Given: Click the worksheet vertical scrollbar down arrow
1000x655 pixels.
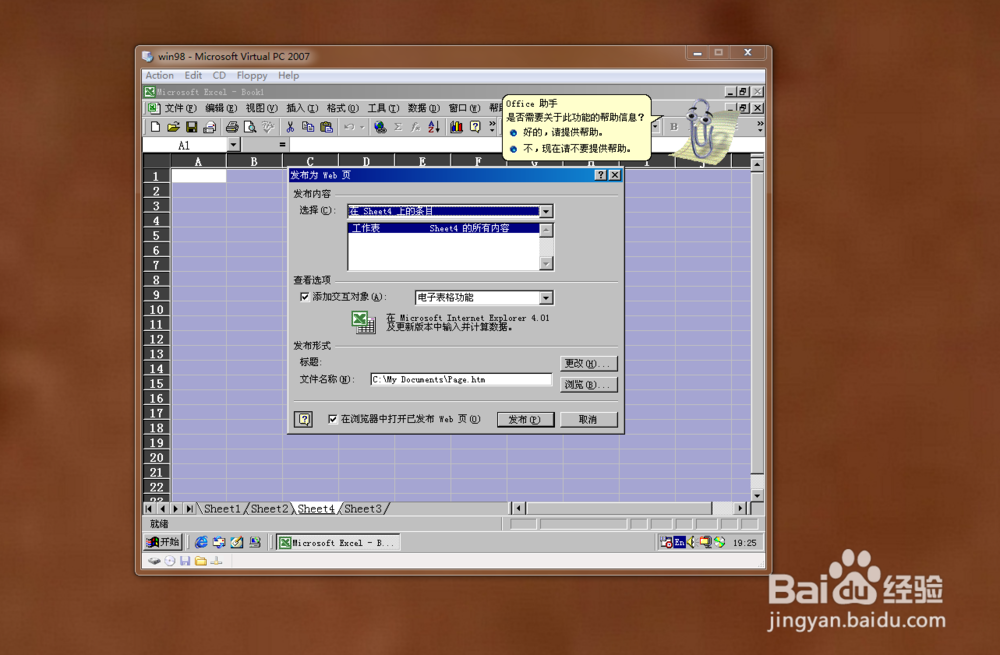Looking at the screenshot, I should click(x=757, y=495).
